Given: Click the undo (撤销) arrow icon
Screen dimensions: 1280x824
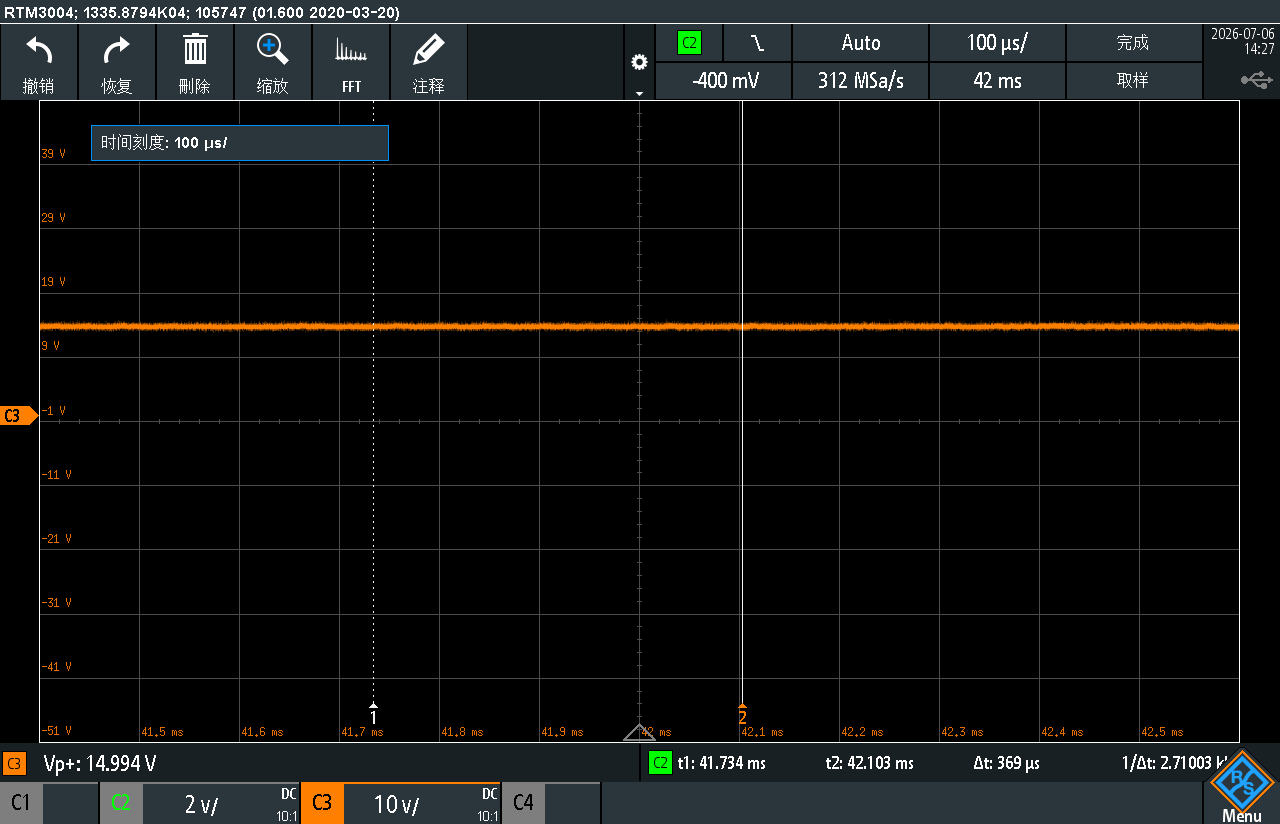Looking at the screenshot, I should [39, 49].
